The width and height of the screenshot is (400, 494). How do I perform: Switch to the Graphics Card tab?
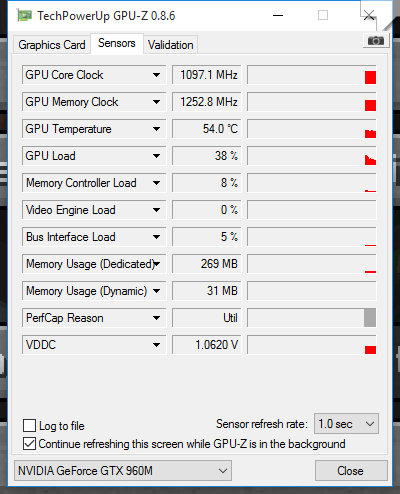pos(52,45)
